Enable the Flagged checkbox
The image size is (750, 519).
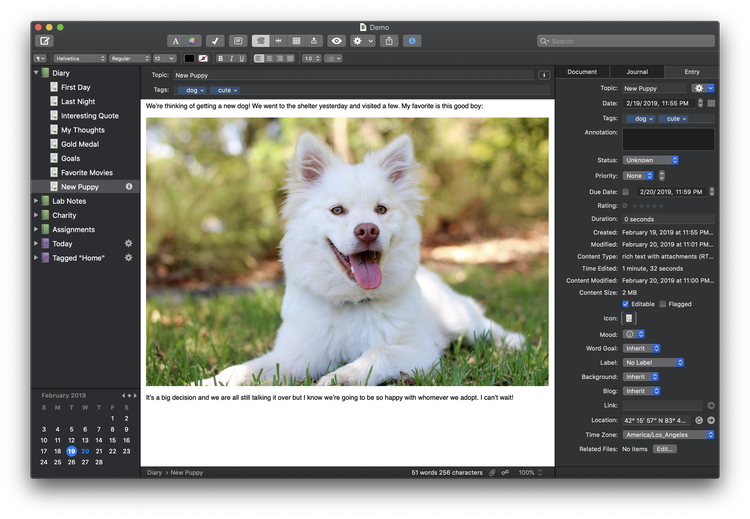[x=662, y=304]
